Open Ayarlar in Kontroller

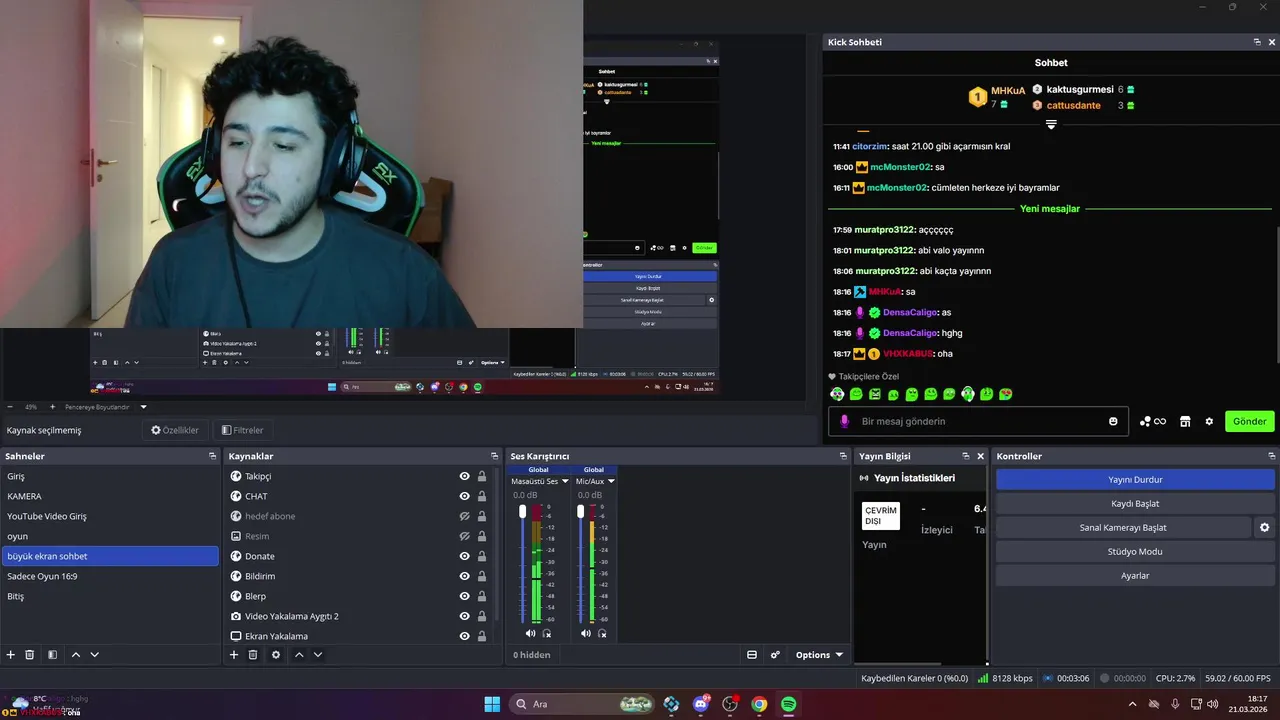tap(1135, 575)
